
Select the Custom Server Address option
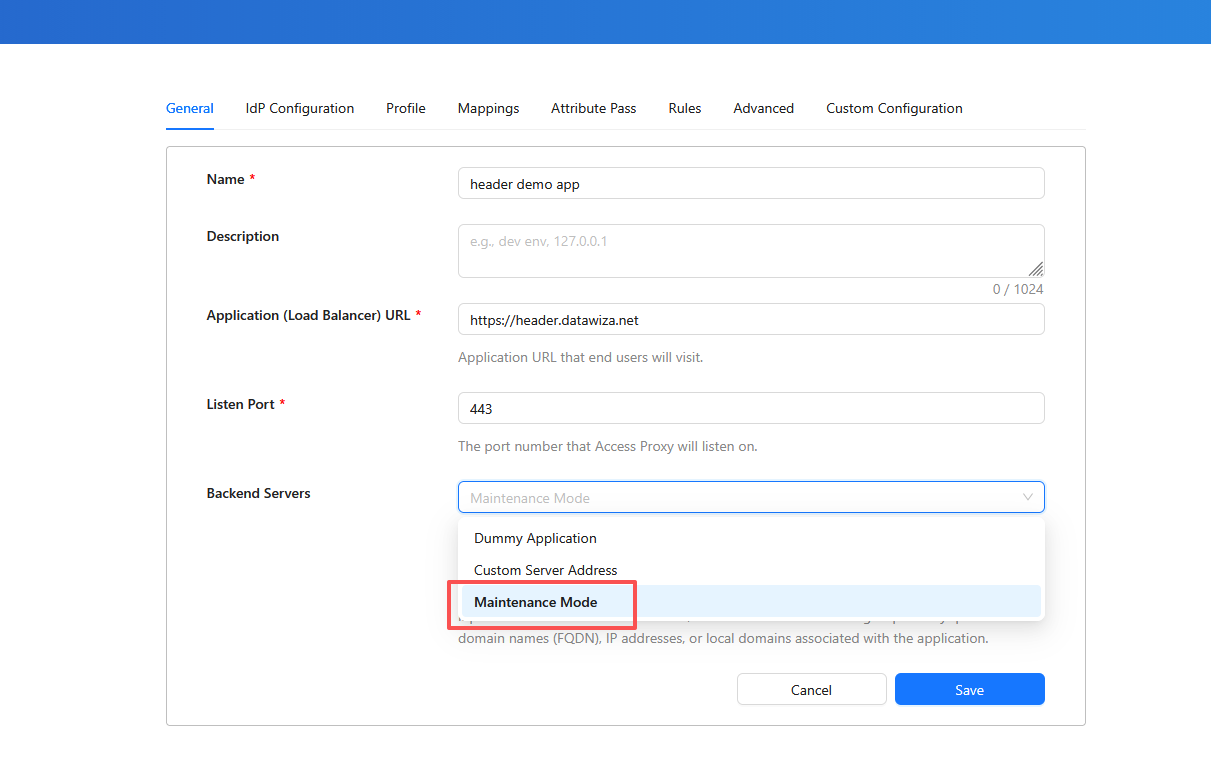545,570
